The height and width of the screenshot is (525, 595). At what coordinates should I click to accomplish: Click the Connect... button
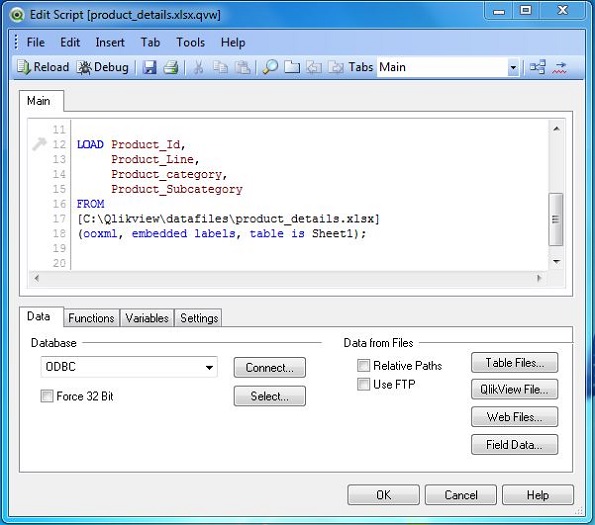coord(269,368)
